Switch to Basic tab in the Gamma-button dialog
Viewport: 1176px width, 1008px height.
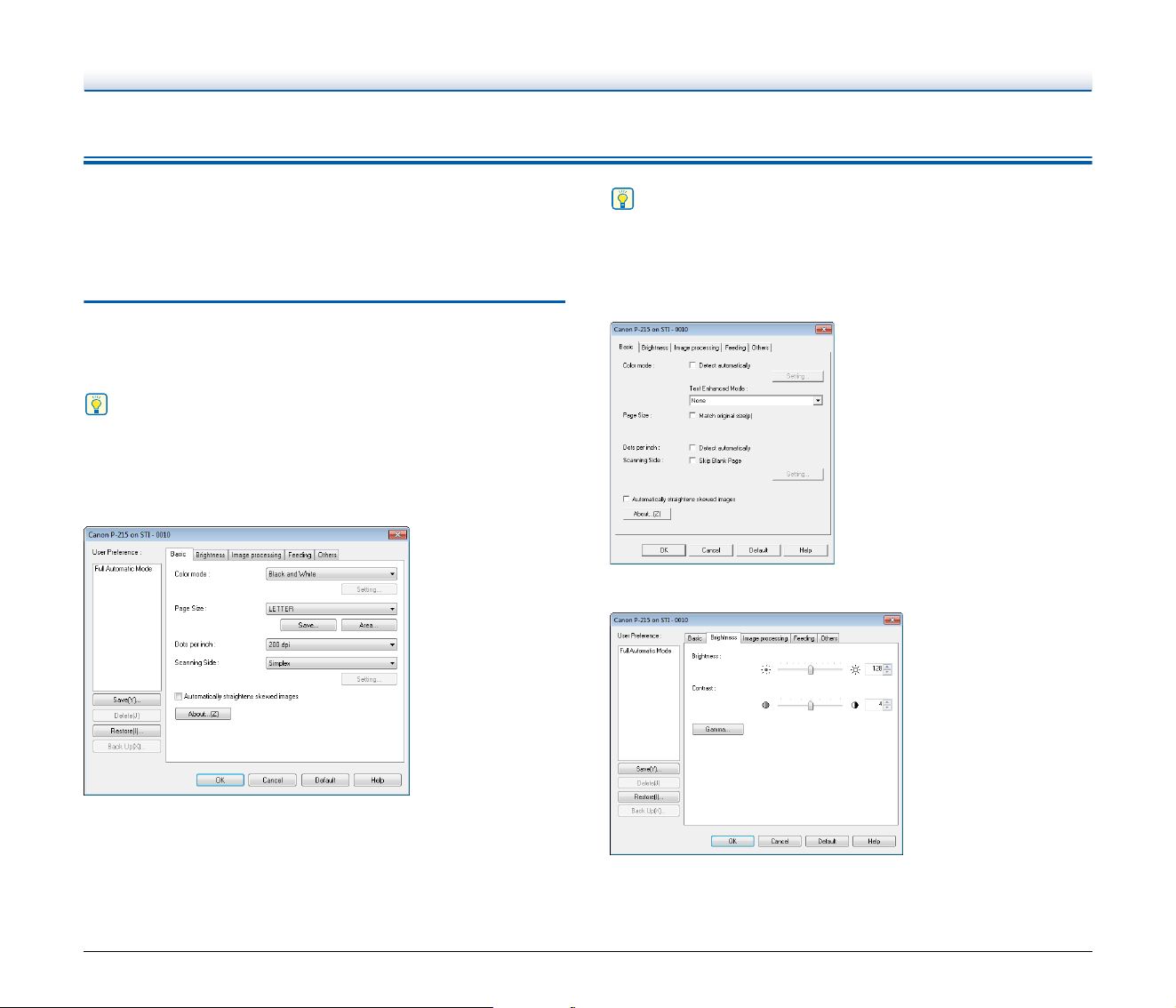pos(695,638)
